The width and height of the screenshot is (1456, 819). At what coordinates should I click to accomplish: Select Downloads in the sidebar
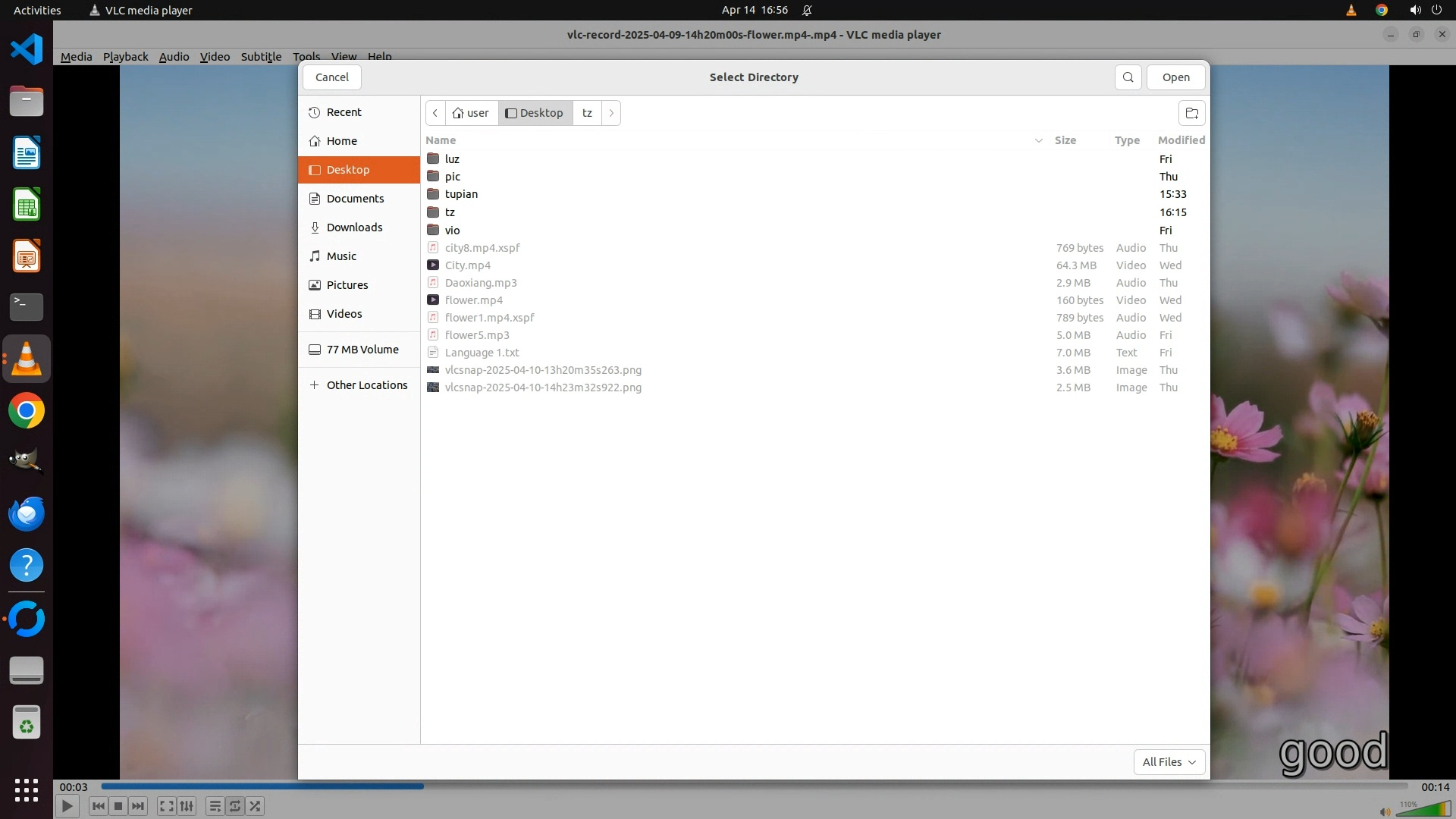354,227
